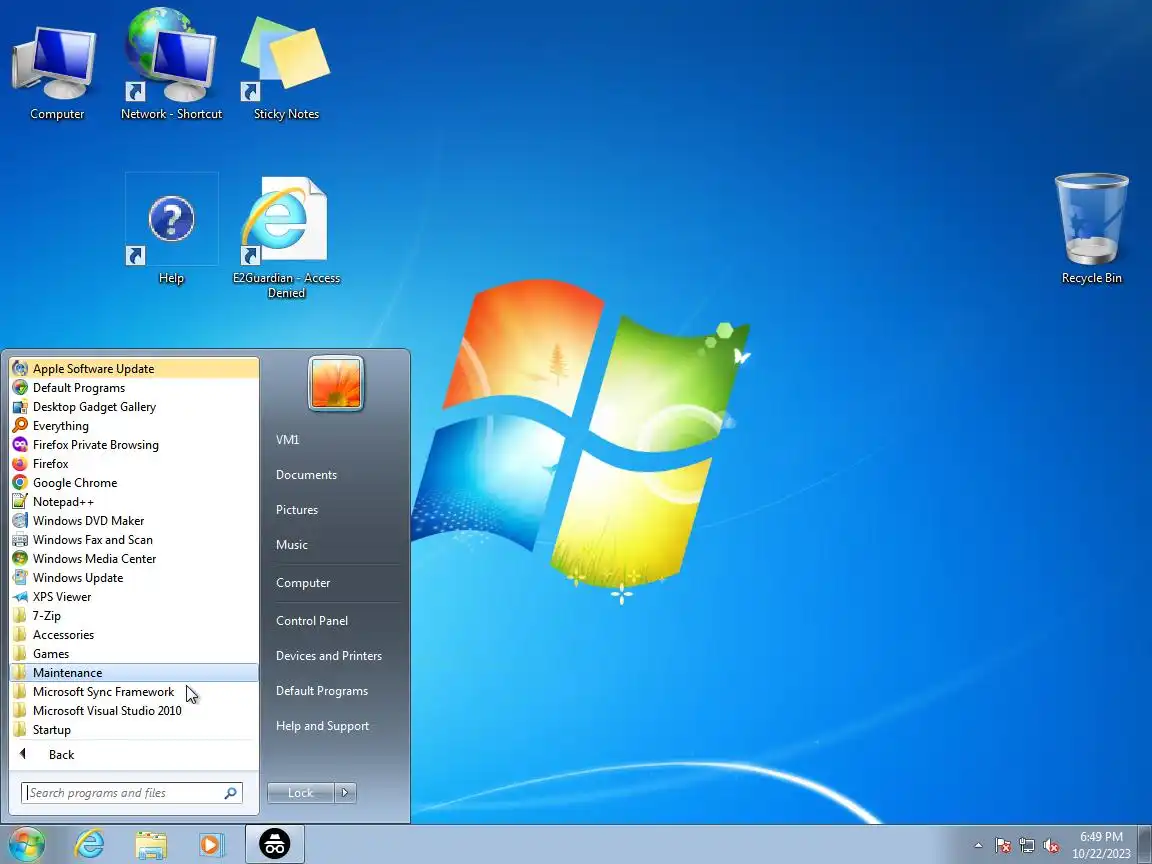The height and width of the screenshot is (864, 1152).
Task: Expand the Accessories folder
Action: [x=134, y=635]
